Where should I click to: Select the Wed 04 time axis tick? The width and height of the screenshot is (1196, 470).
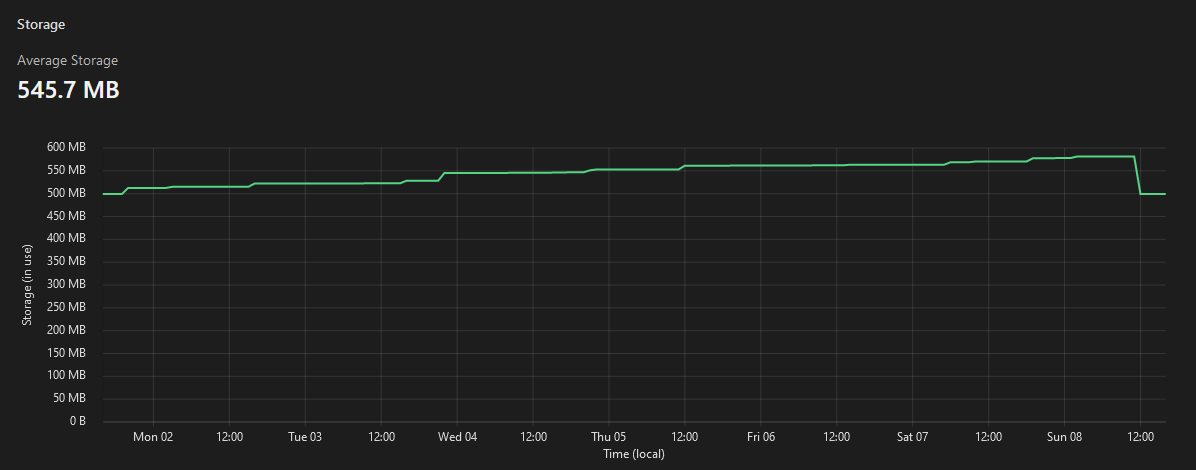click(457, 438)
